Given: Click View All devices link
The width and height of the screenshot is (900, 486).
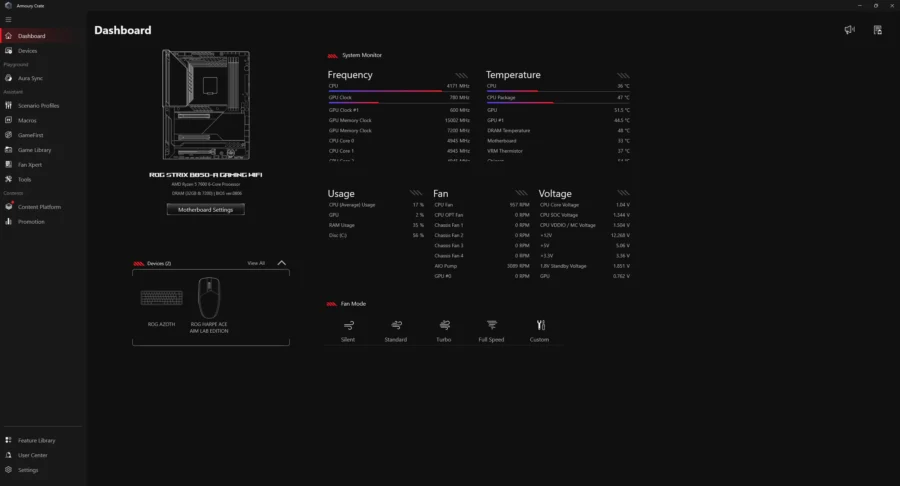Looking at the screenshot, I should [x=256, y=263].
